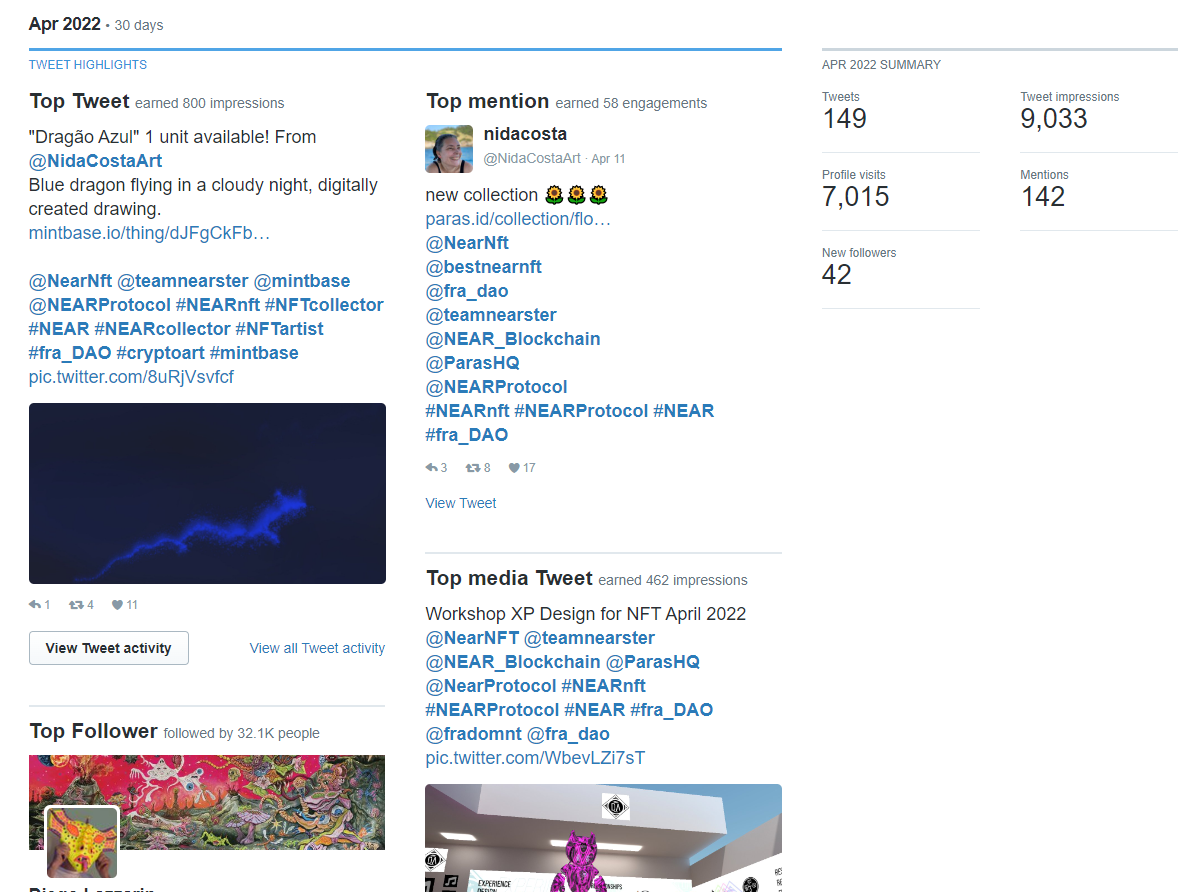Click retweet icon under Top Tweet image

click(76, 604)
